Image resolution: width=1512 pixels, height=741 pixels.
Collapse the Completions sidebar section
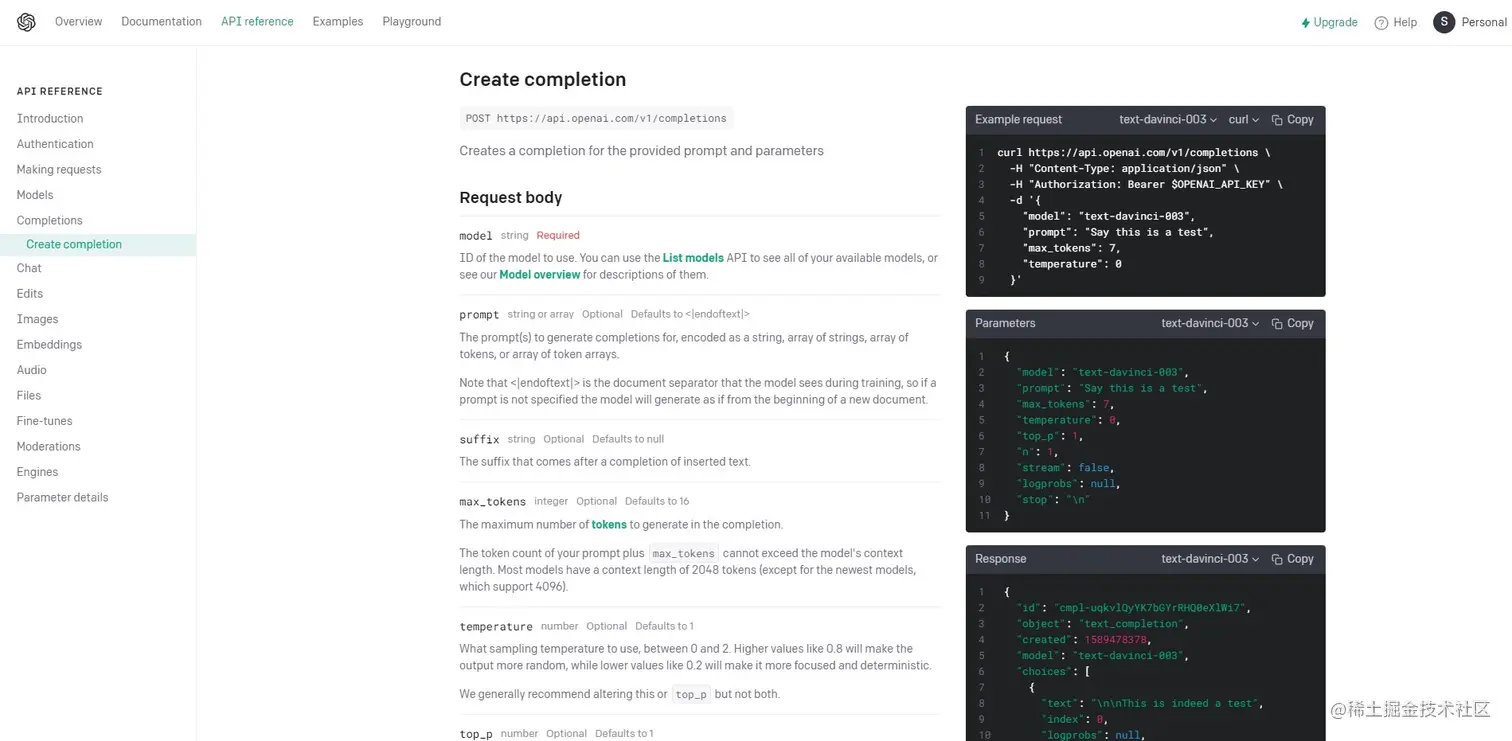pyautogui.click(x=49, y=221)
